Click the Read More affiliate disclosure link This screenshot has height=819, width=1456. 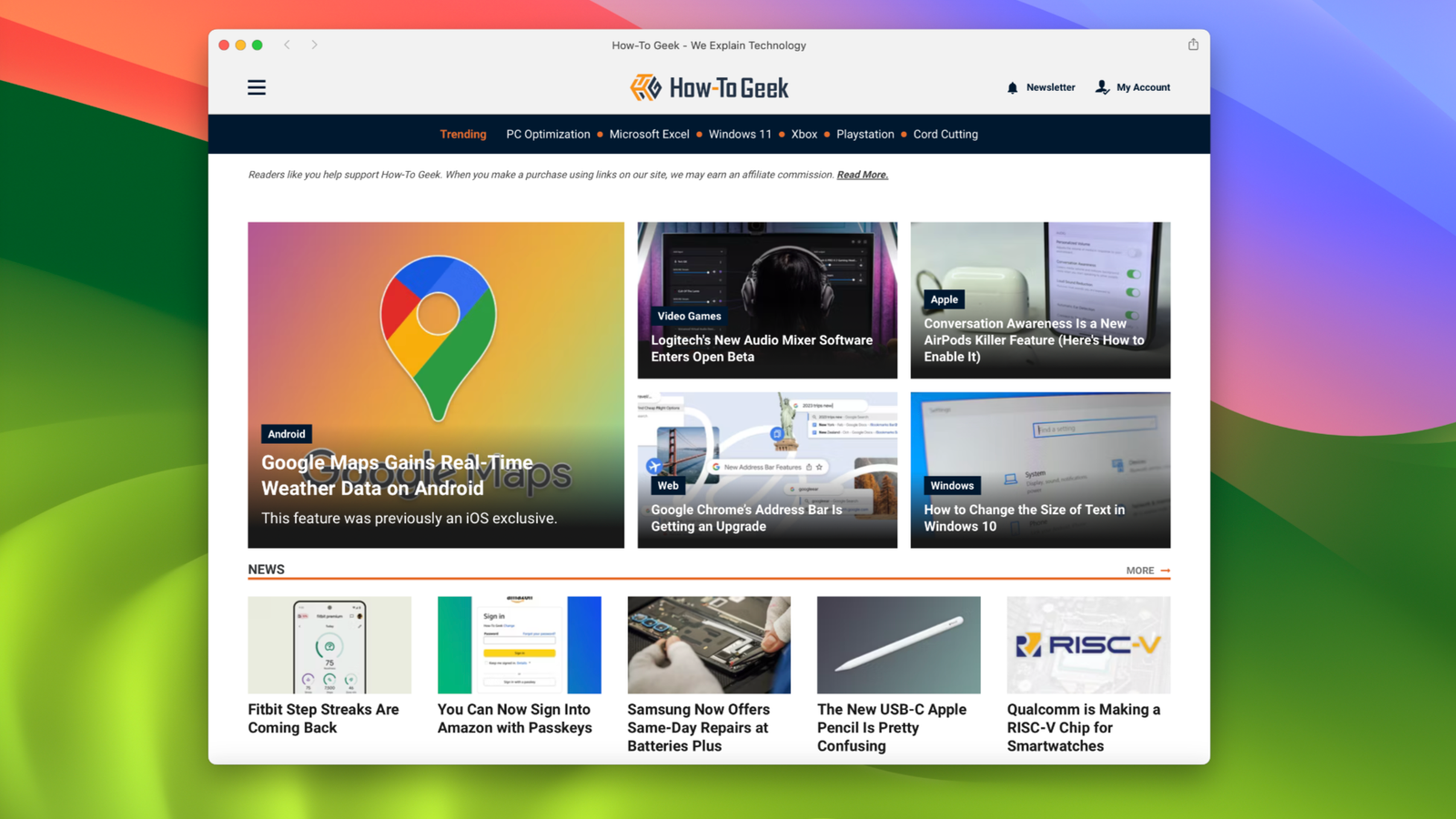point(862,174)
